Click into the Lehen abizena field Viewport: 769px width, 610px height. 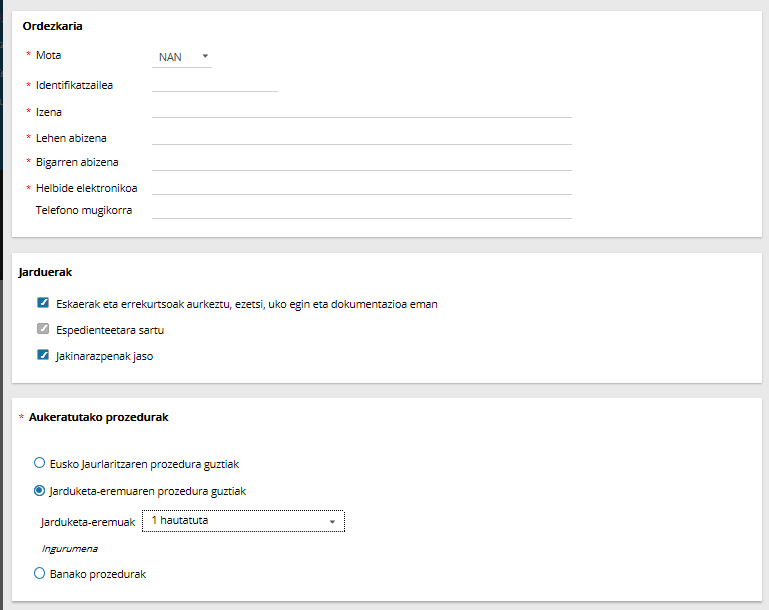[x=361, y=135]
